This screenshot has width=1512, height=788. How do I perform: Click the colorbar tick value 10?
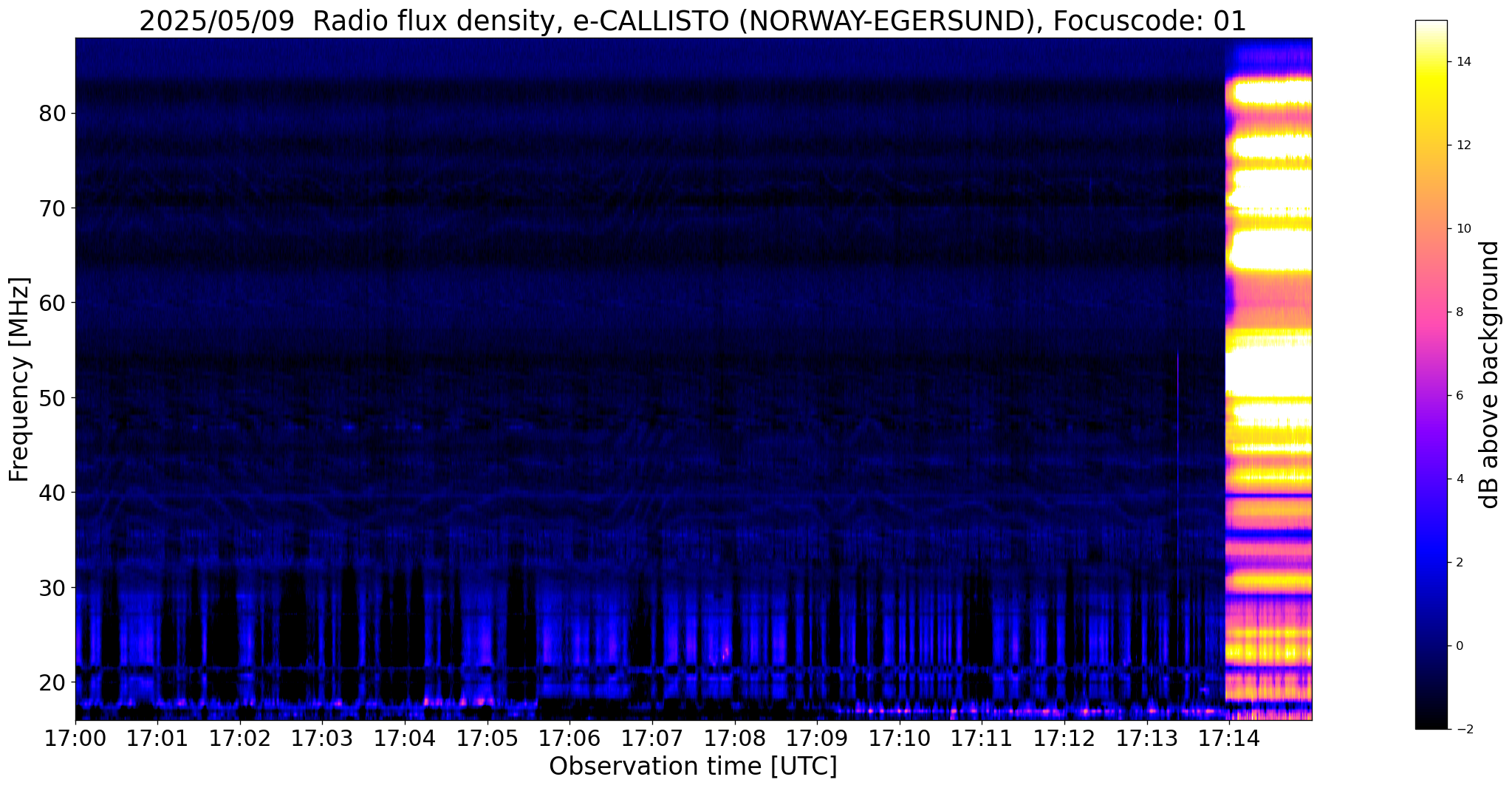pyautogui.click(x=1462, y=229)
